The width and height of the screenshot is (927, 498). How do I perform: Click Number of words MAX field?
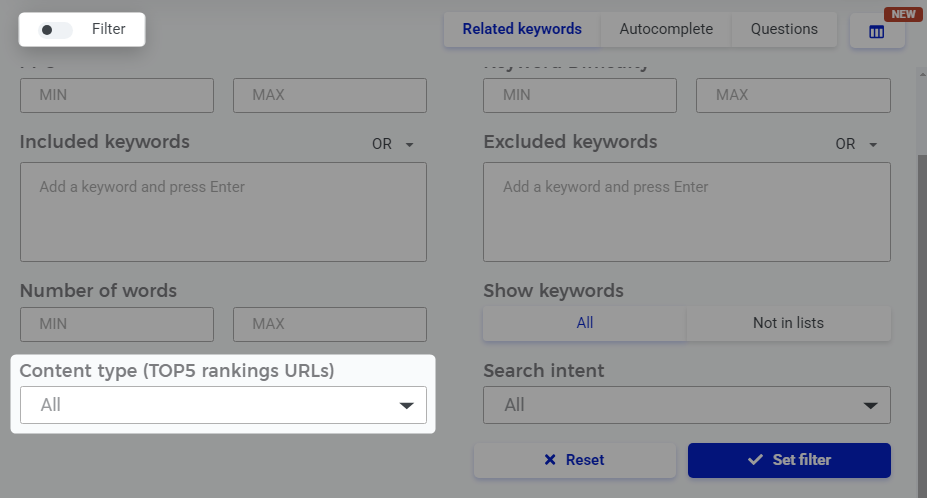coord(330,324)
